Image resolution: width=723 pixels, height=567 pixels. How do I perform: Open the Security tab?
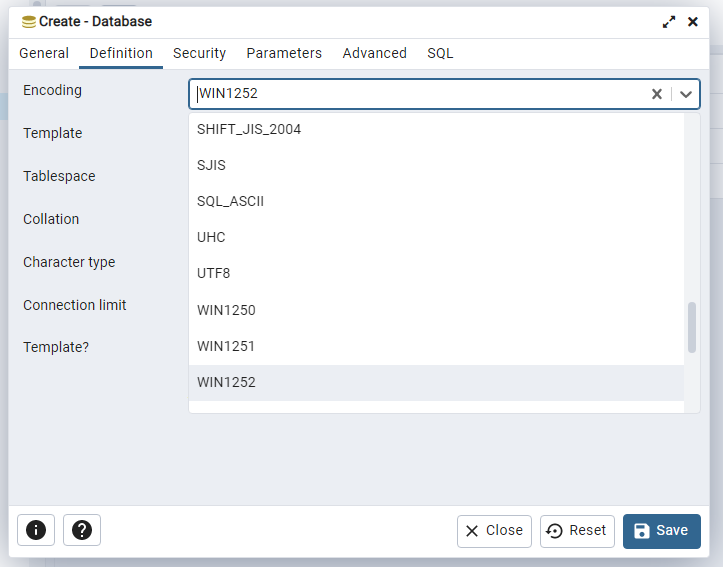tap(199, 53)
